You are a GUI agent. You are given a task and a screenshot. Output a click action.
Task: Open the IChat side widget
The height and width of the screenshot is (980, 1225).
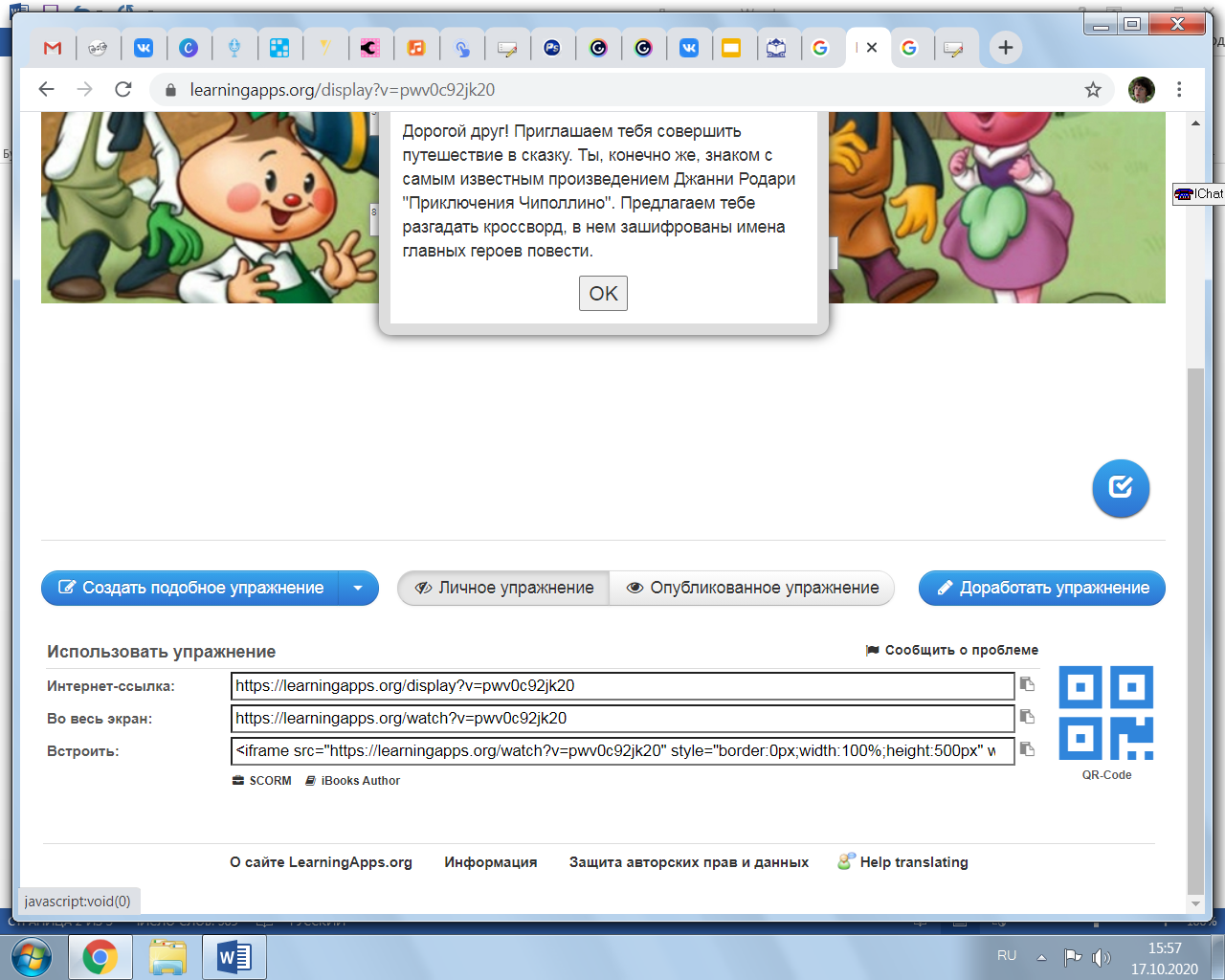[1199, 193]
